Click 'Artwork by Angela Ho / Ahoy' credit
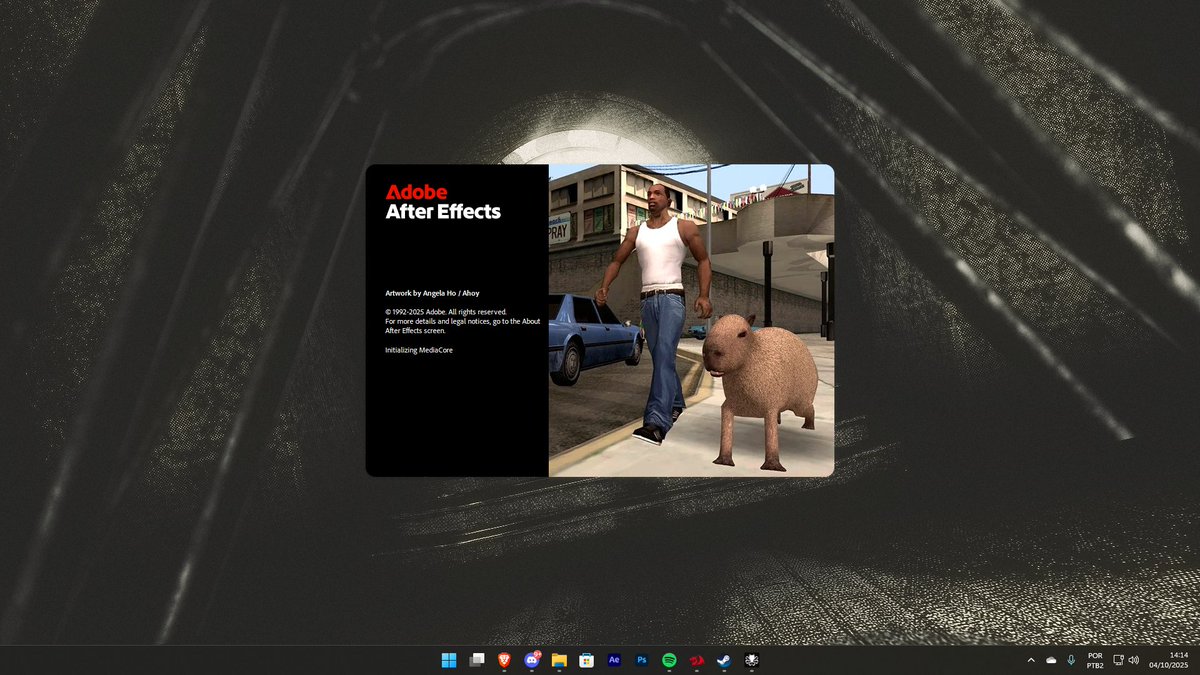 coord(432,293)
